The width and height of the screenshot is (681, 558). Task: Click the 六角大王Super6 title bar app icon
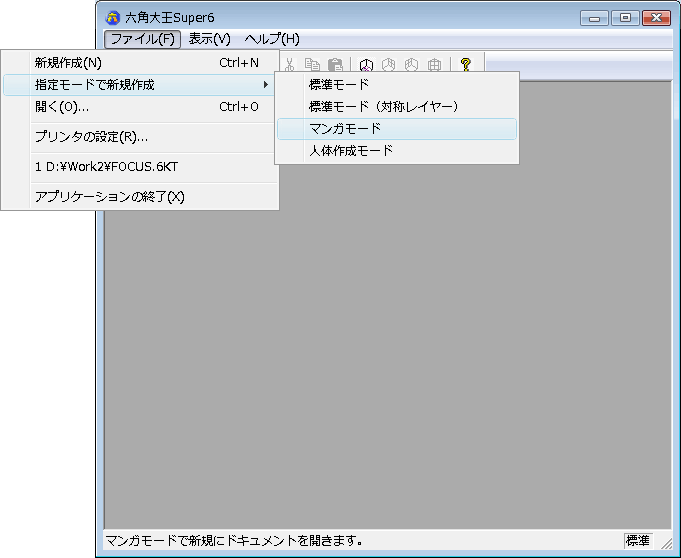click(x=113, y=18)
